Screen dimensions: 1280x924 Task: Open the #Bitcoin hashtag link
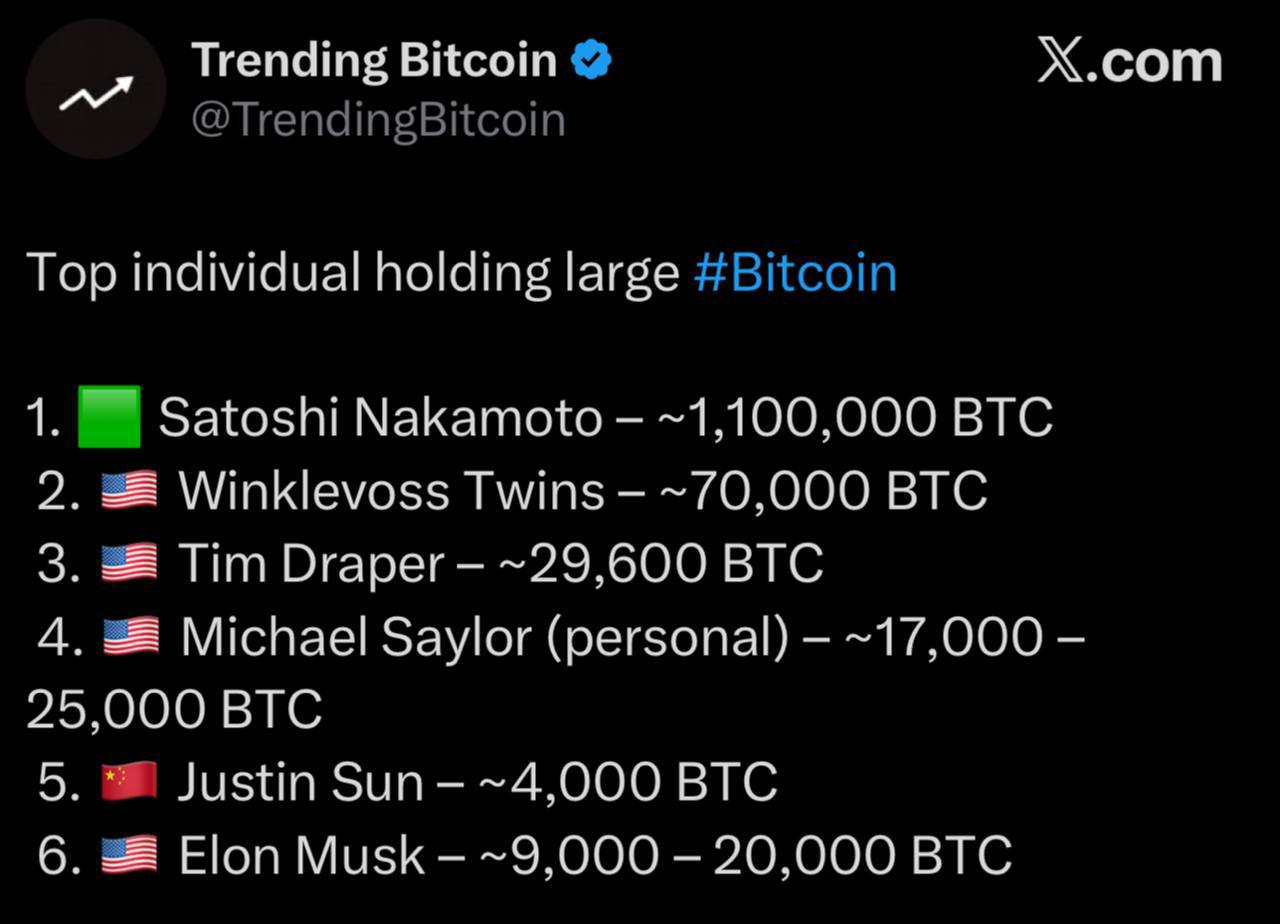795,273
